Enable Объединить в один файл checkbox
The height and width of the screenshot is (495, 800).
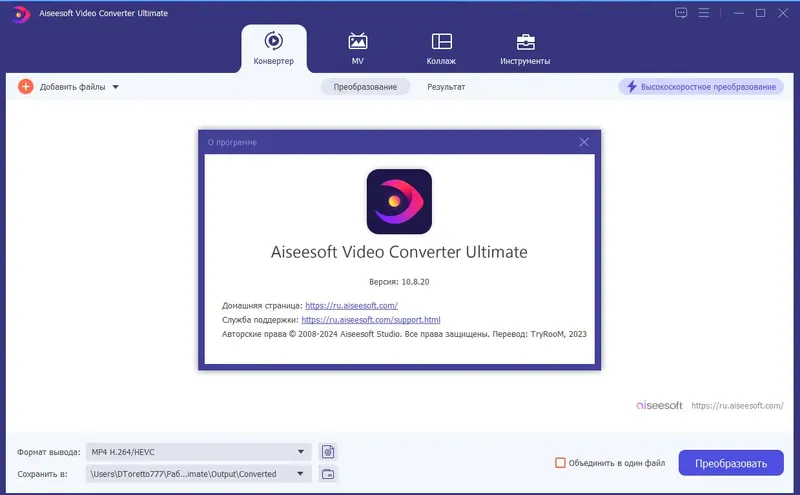(560, 463)
